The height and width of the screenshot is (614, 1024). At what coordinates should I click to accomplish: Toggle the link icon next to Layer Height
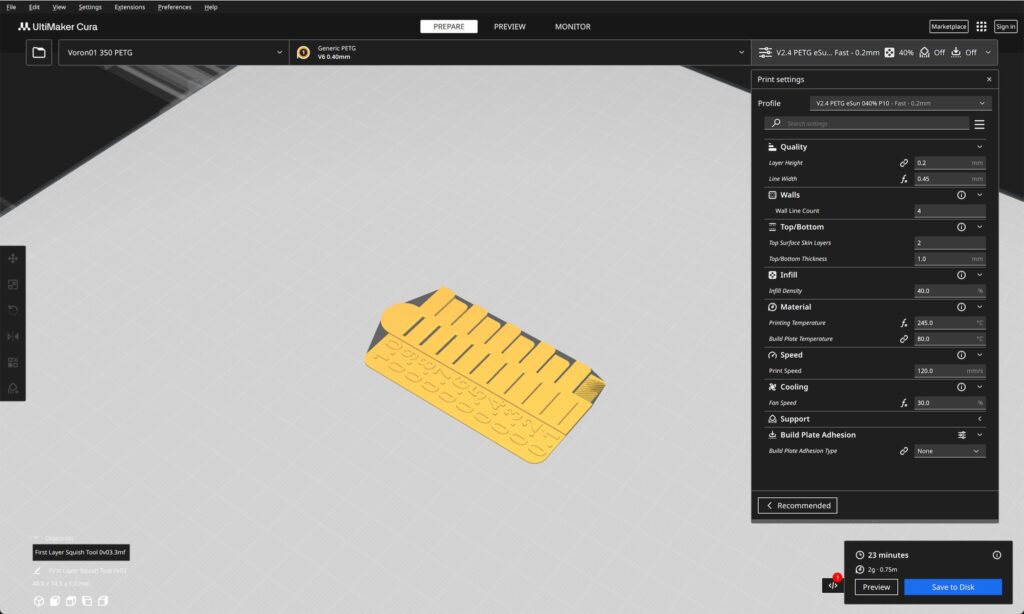pyautogui.click(x=904, y=162)
